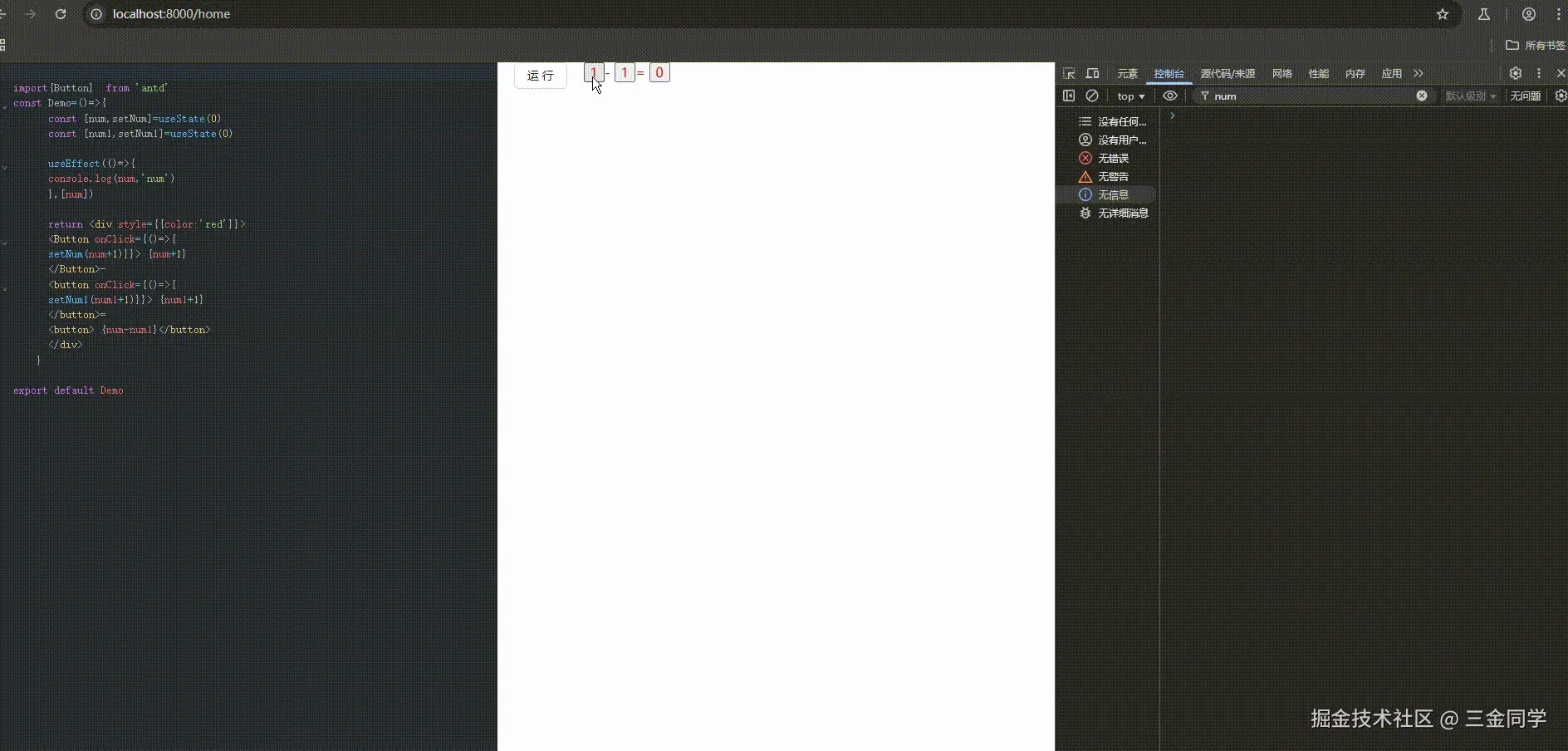Clear the console with the ⊘ icon

(x=1093, y=96)
